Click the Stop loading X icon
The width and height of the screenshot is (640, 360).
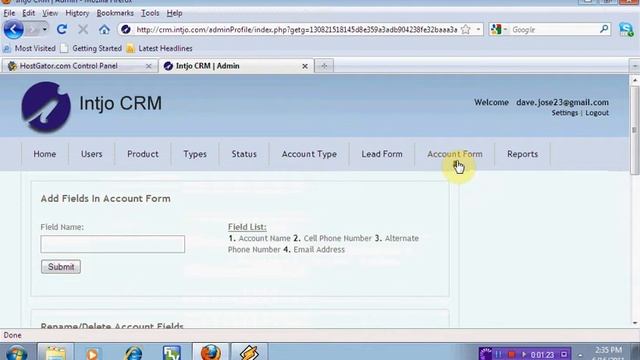coord(83,29)
